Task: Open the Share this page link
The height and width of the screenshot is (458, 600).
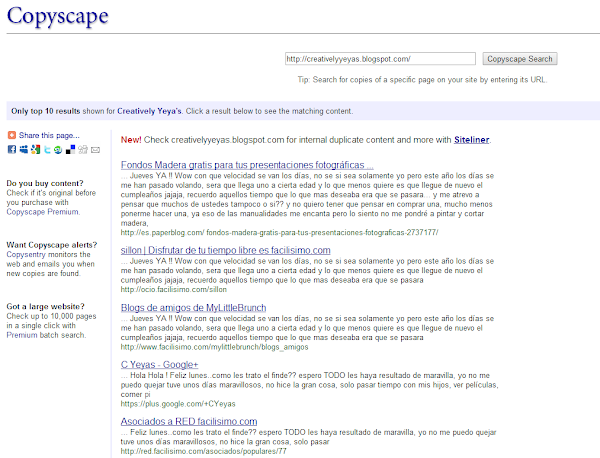Action: (49, 135)
